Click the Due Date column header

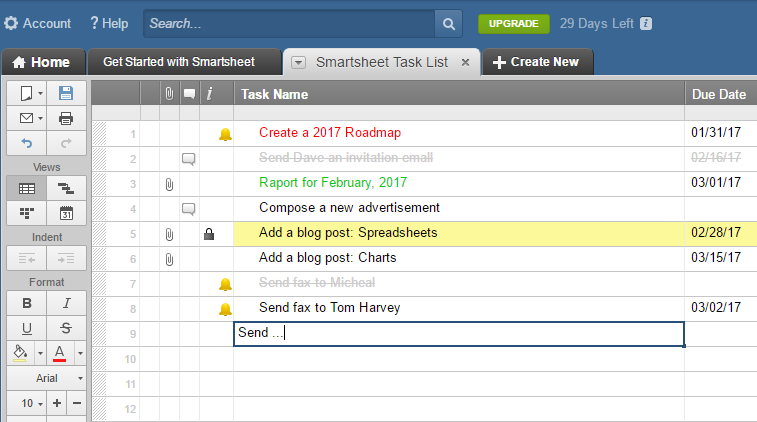click(721, 94)
